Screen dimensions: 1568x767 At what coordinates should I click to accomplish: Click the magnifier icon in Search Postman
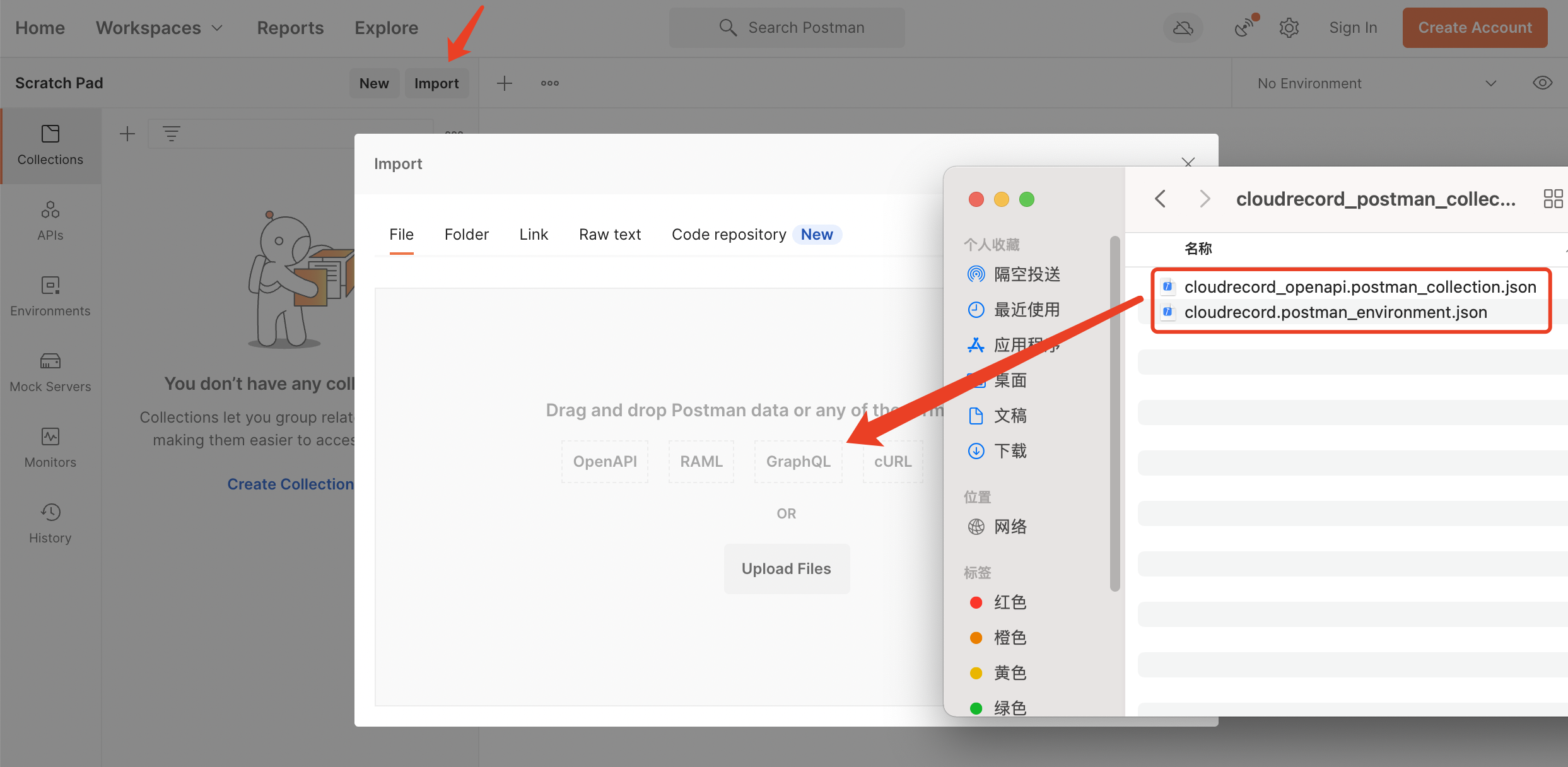[x=728, y=27]
